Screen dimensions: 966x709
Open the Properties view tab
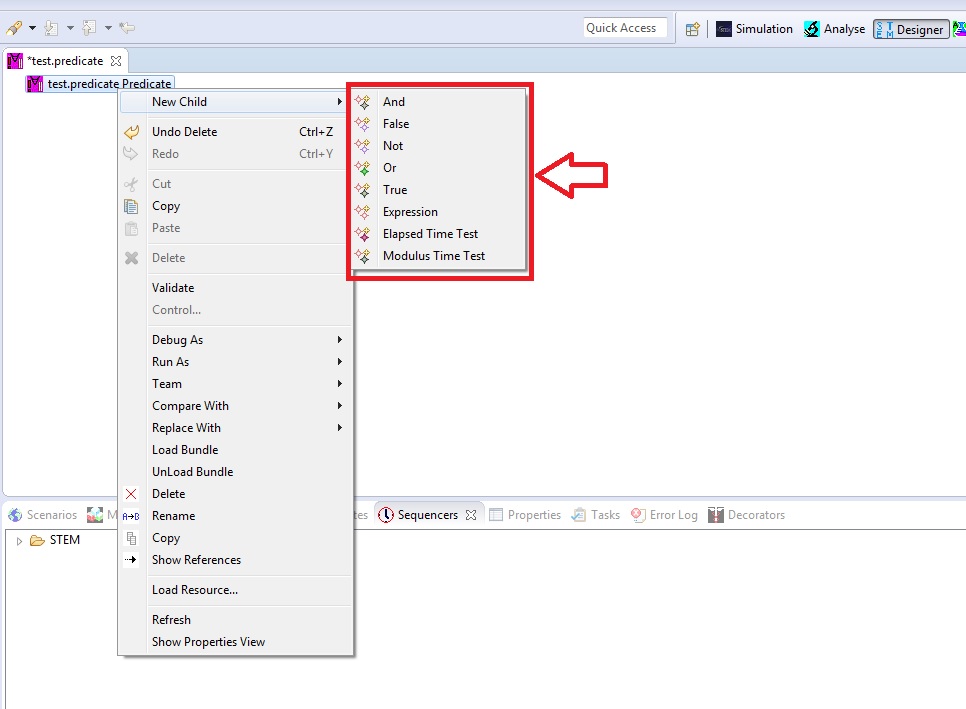(x=526, y=515)
